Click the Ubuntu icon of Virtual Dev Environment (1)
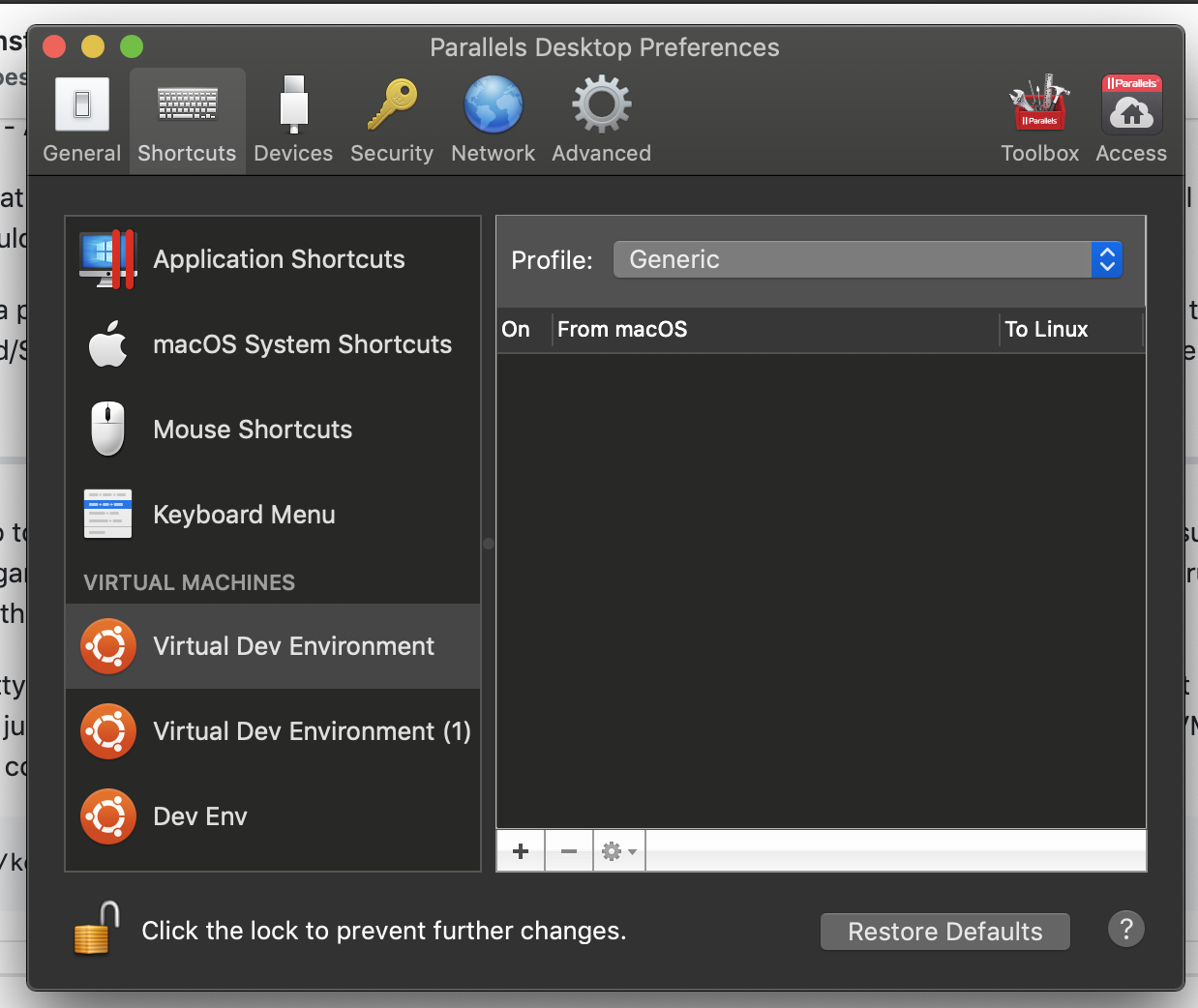The image size is (1198, 1008). click(108, 731)
